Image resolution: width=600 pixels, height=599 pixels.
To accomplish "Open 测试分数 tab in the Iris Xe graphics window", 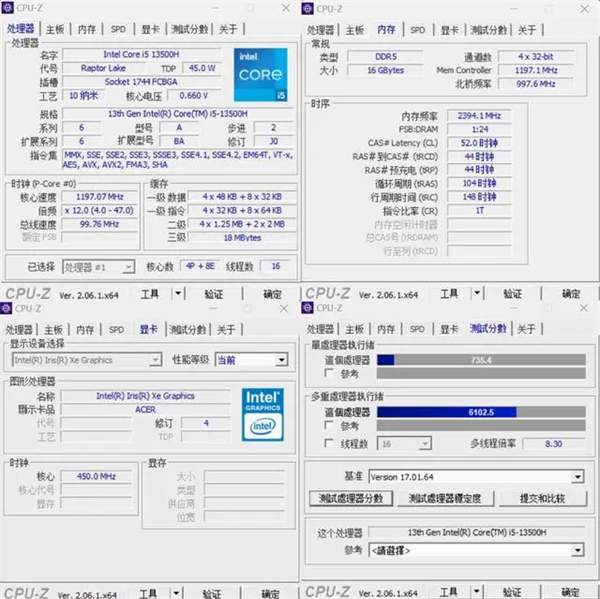I will pos(188,330).
